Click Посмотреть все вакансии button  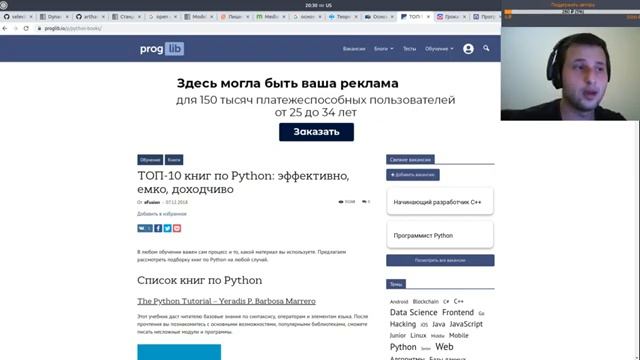440,260
